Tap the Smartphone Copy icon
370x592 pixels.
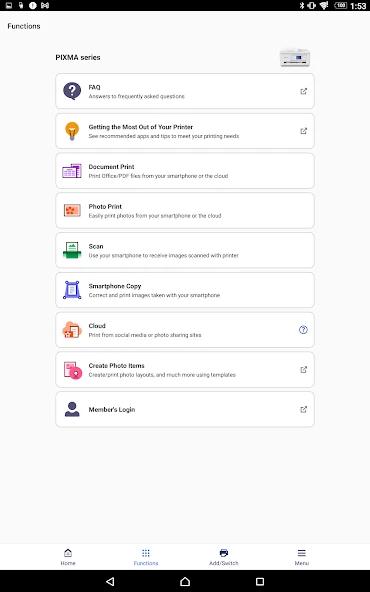(72, 290)
